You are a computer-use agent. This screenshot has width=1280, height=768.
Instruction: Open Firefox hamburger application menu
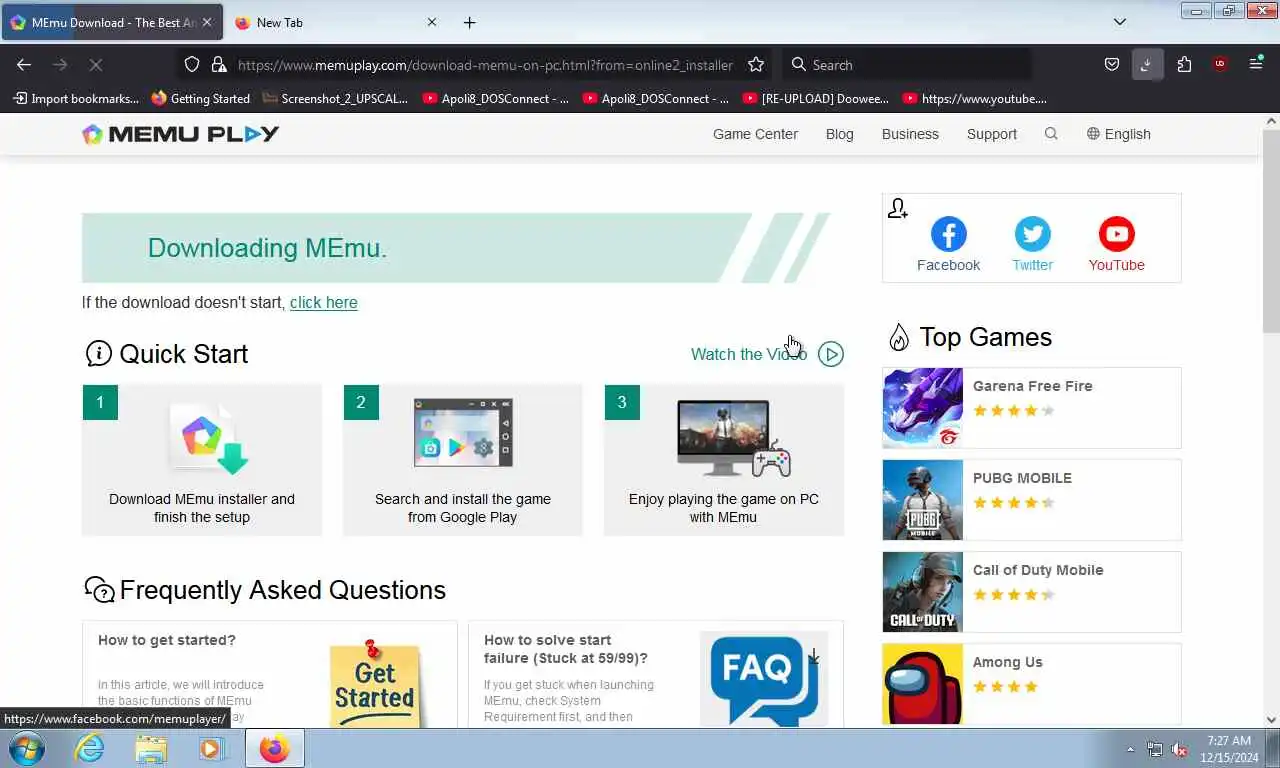coord(1256,64)
